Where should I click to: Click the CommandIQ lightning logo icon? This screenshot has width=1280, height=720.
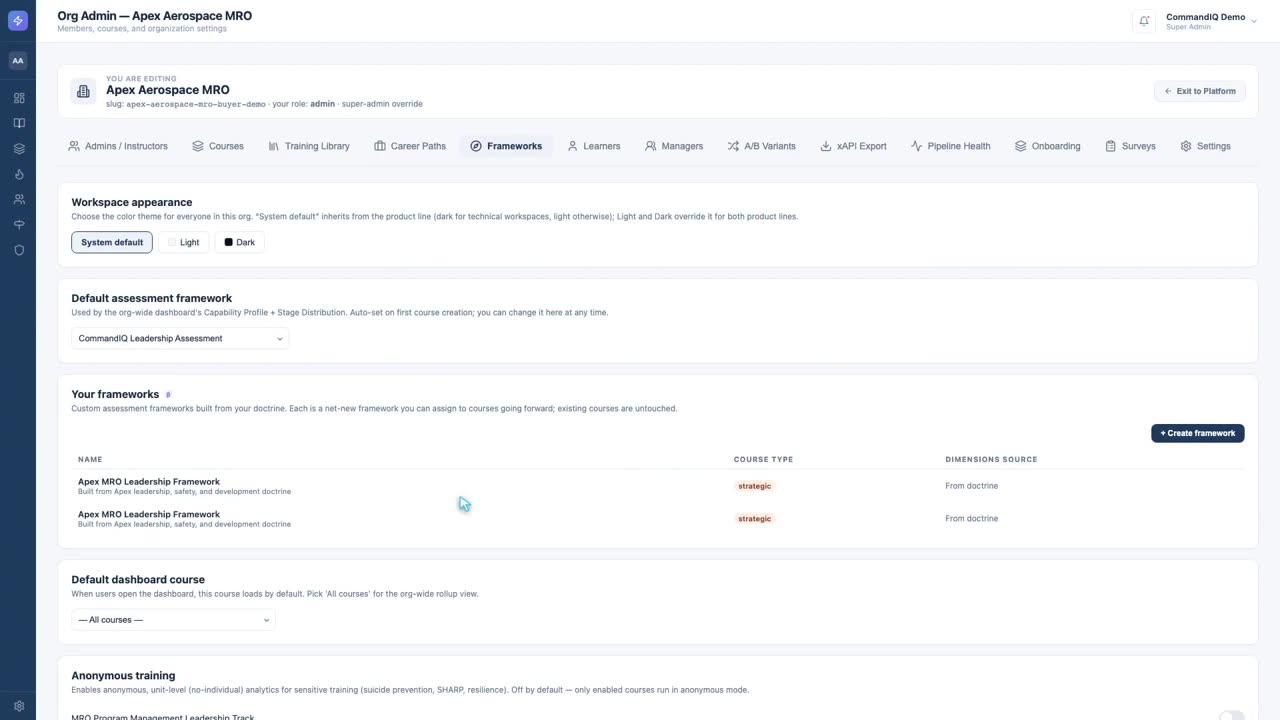[18, 21]
